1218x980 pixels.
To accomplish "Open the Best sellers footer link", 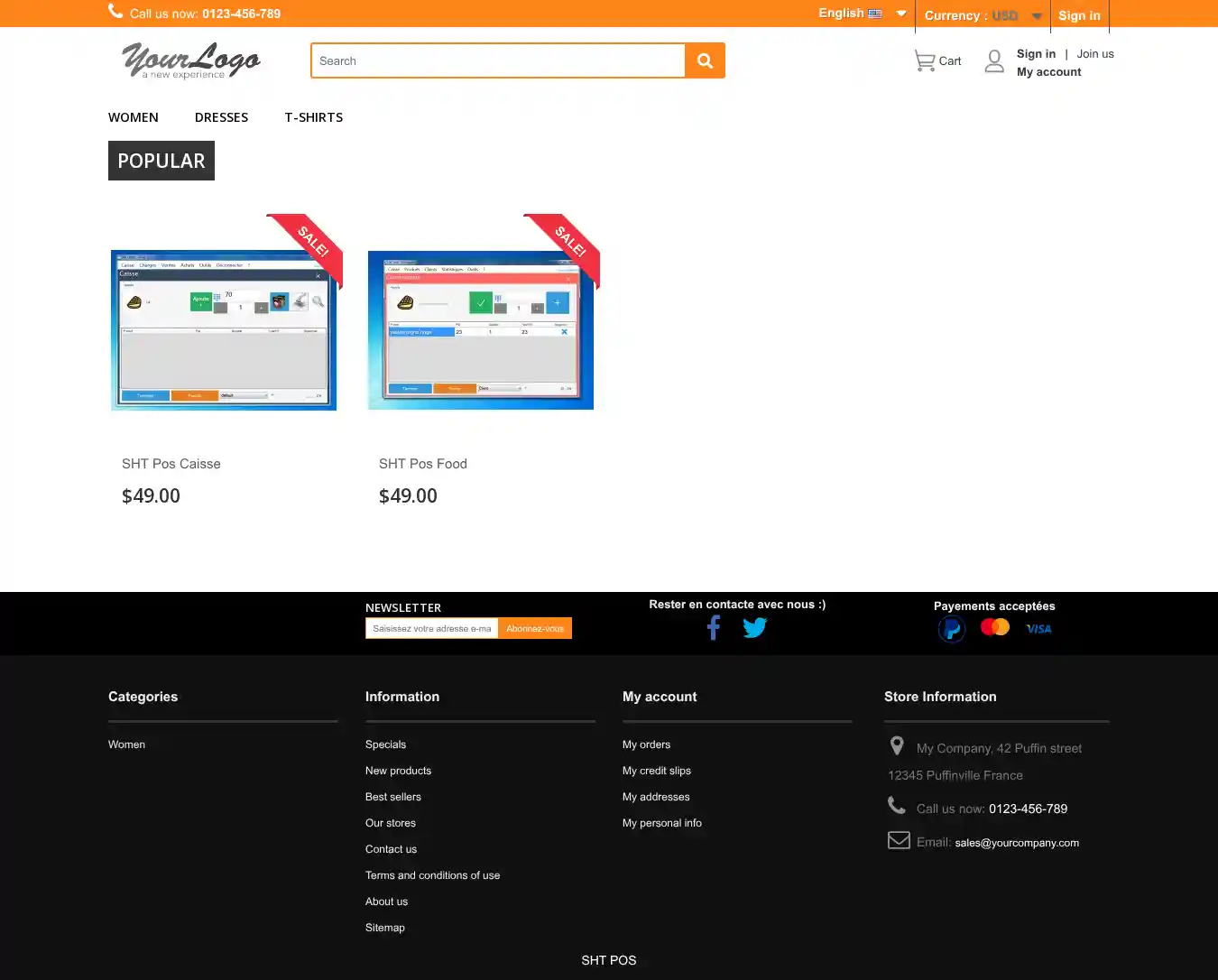I will [393, 797].
